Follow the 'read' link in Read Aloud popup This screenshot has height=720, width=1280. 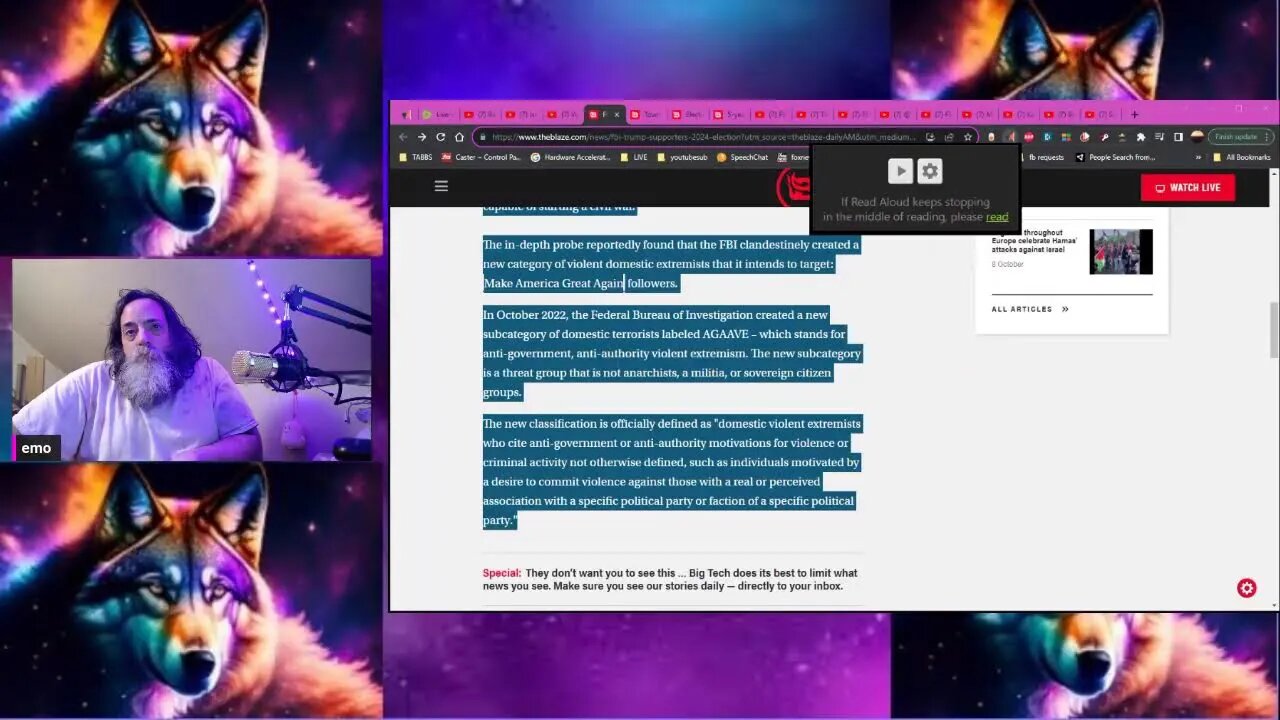tap(997, 217)
